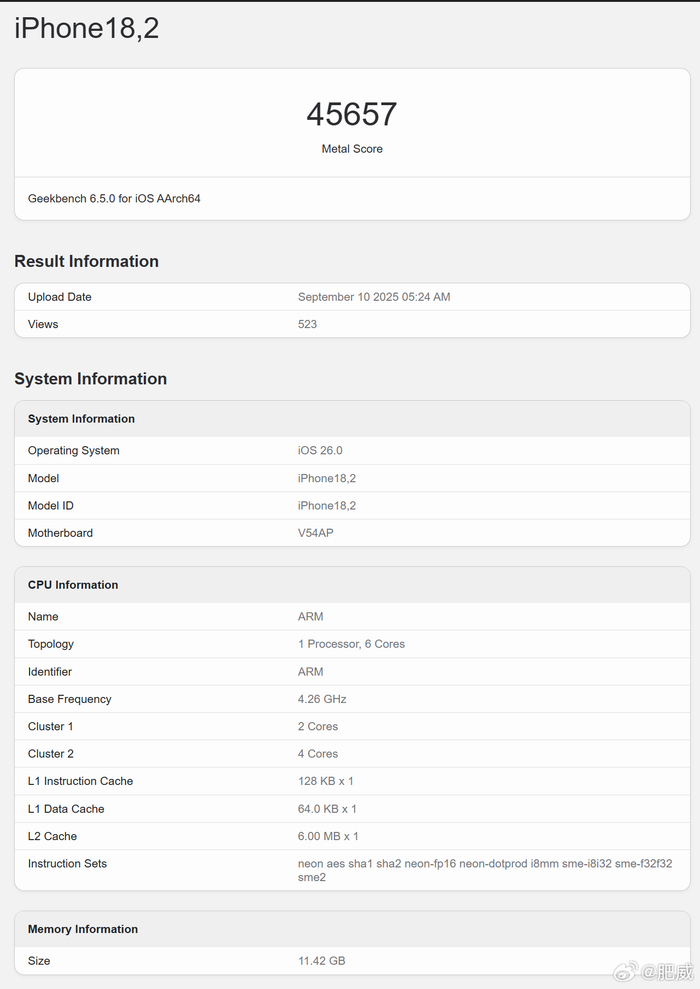
Task: Click the Views label
Action: [43, 324]
